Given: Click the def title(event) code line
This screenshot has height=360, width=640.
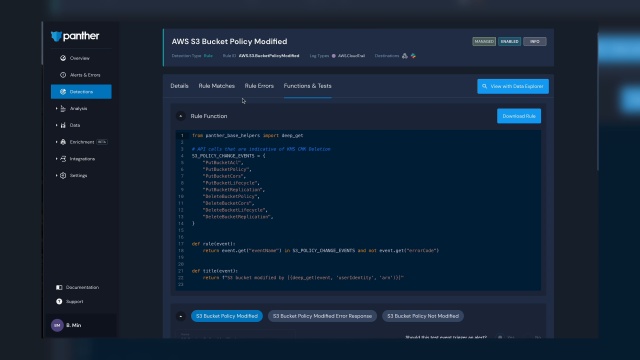Looking at the screenshot, I should point(214,271).
